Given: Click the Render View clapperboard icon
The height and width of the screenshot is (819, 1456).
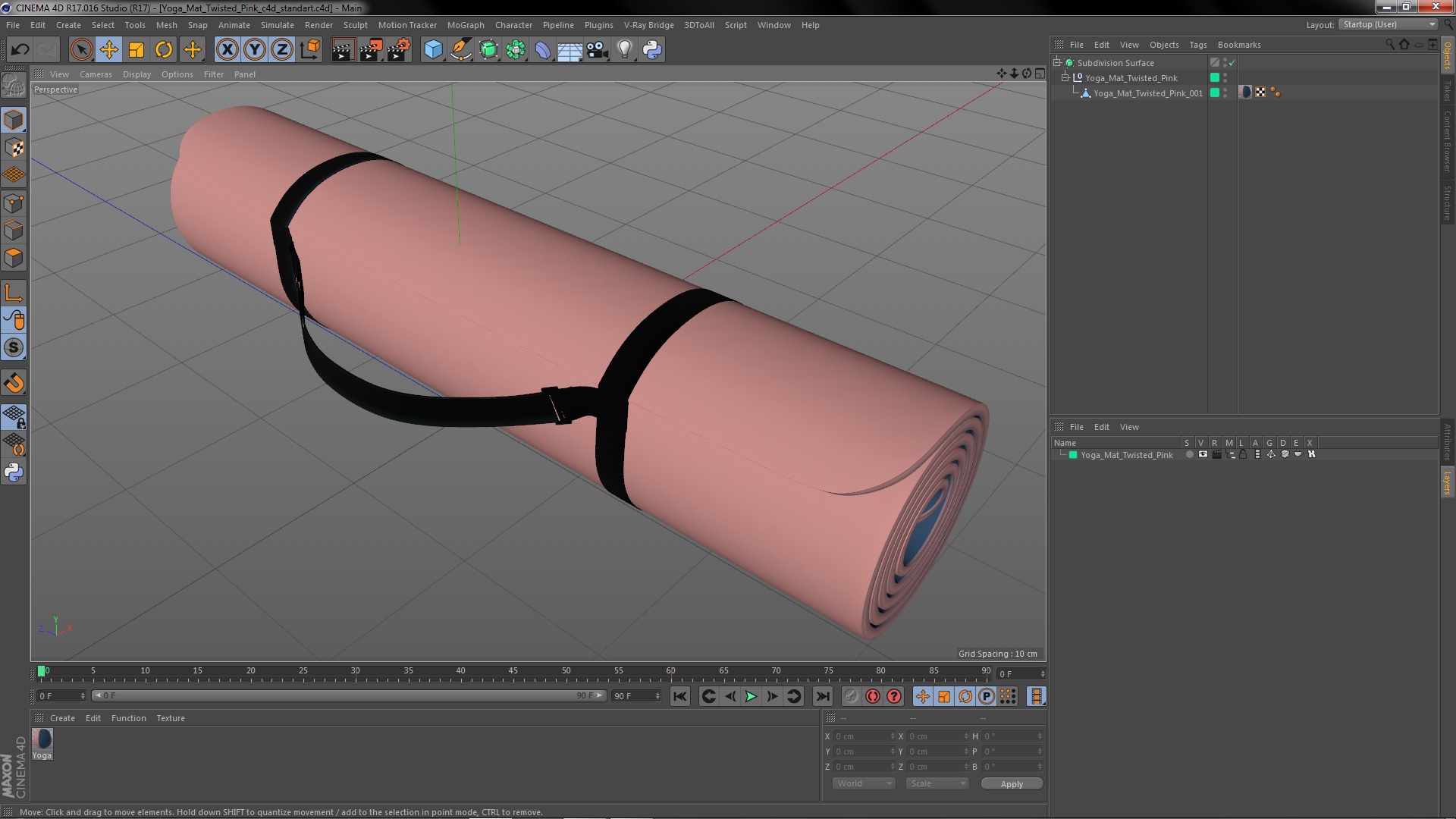Looking at the screenshot, I should coord(343,50).
